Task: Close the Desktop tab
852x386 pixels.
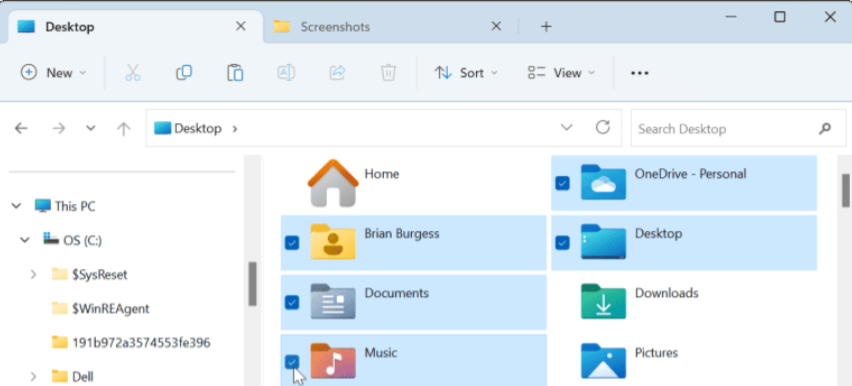Action: (241, 26)
